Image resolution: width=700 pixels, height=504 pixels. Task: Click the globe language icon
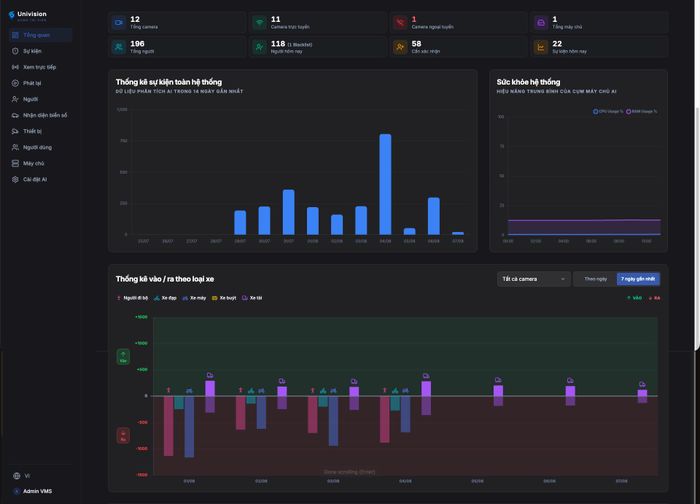coord(17,476)
